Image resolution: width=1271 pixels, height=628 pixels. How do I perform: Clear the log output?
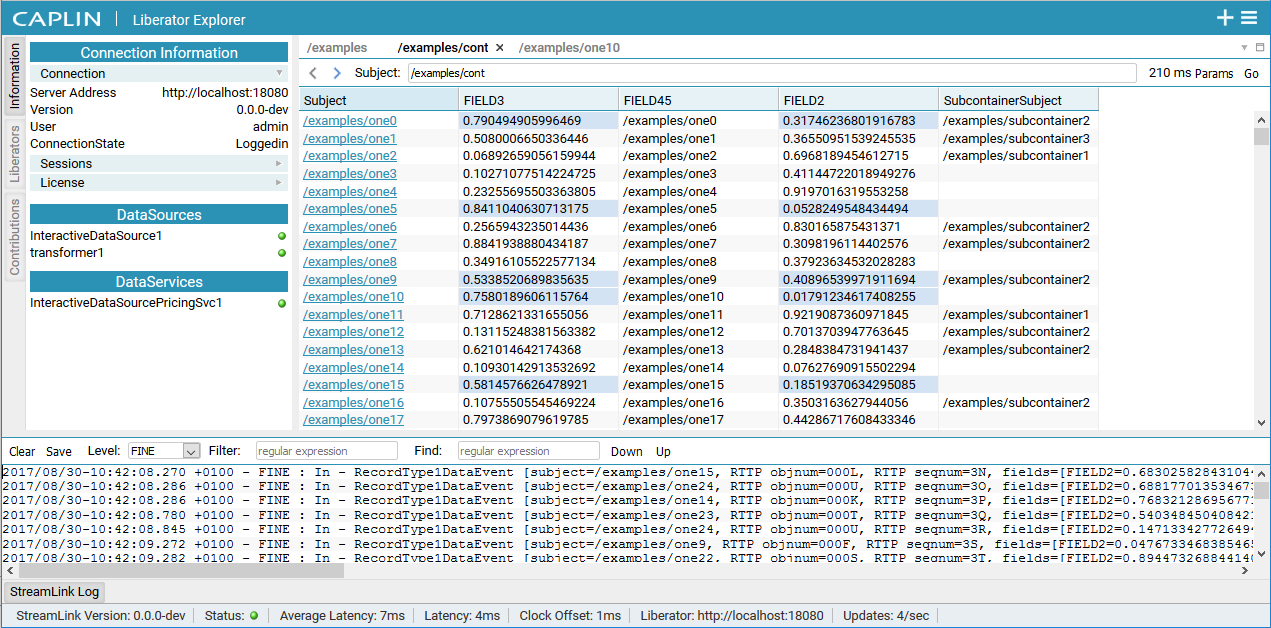(22, 452)
